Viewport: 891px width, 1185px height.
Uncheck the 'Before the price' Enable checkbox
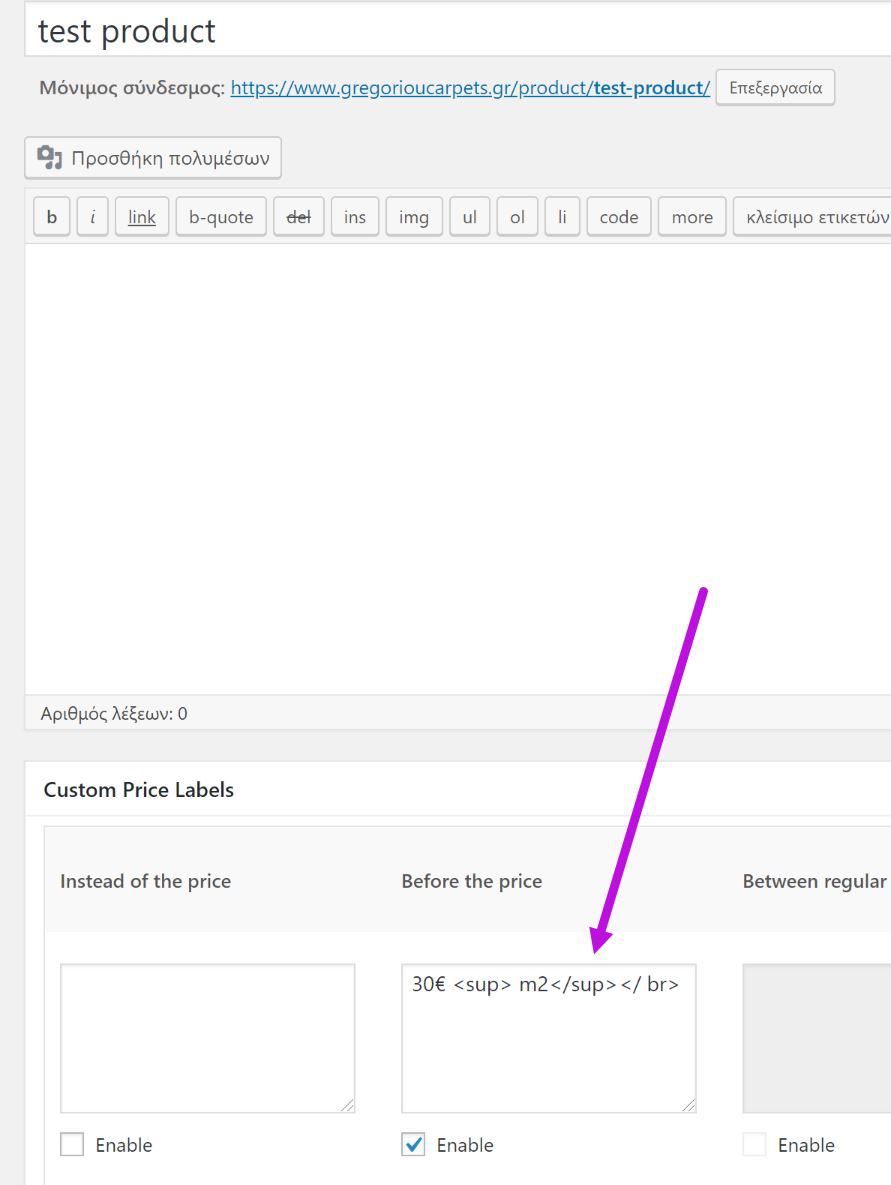[413, 1144]
